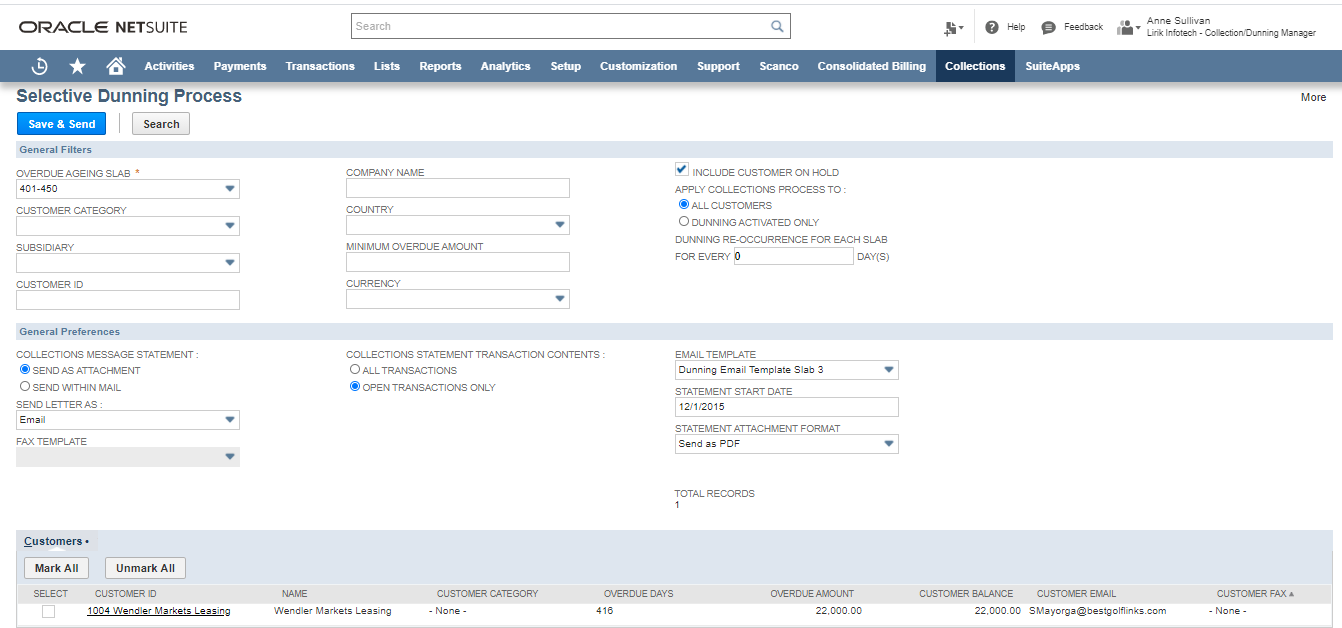1342x628 pixels.
Task: Open the Lists menu
Action: [387, 66]
